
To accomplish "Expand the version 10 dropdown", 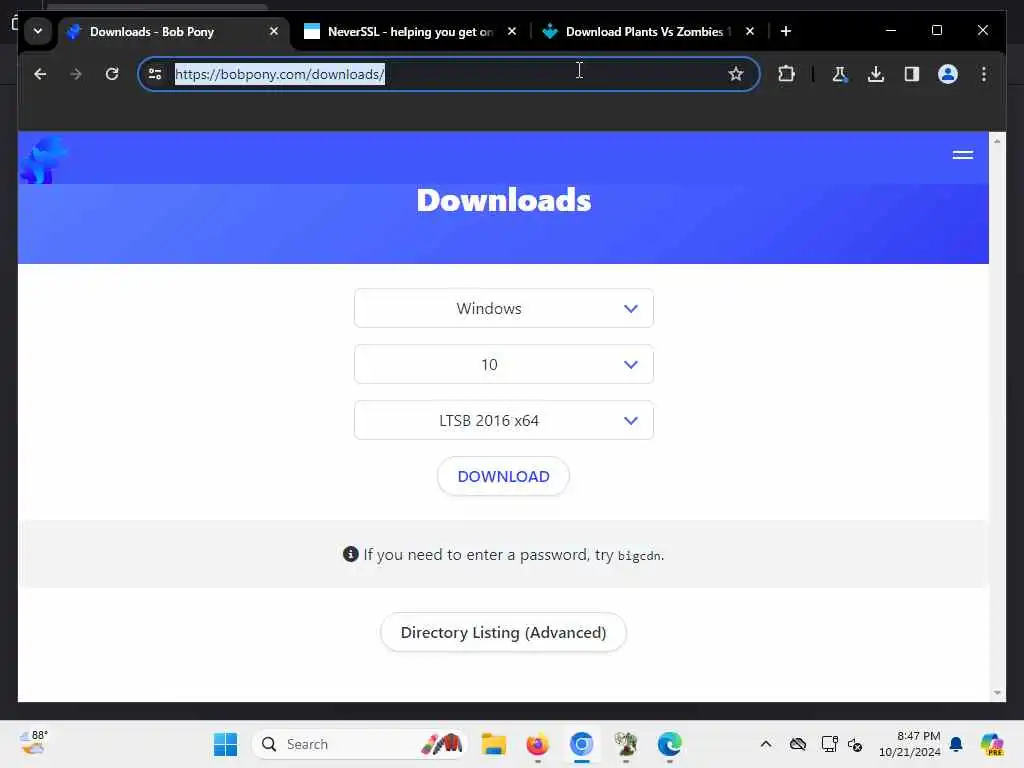I will tap(504, 364).
